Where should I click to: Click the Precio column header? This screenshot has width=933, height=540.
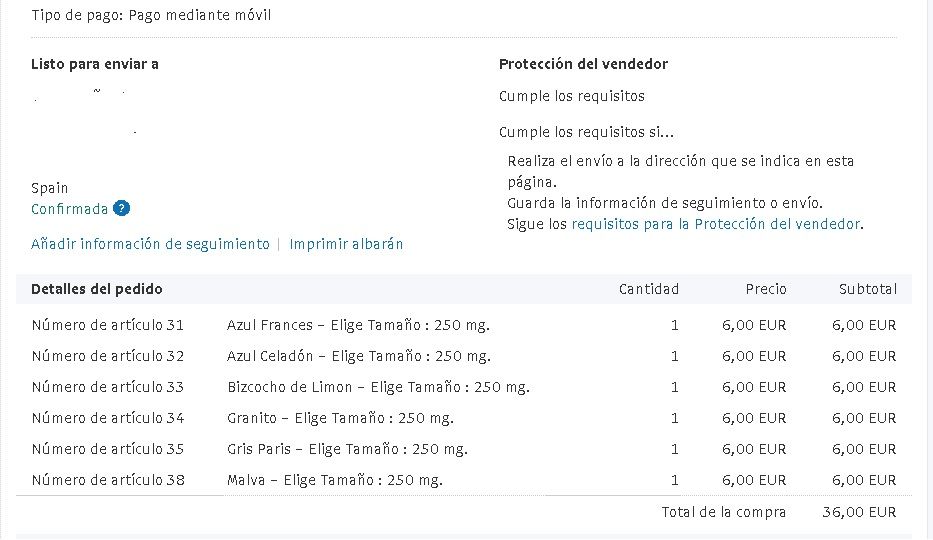coord(766,289)
